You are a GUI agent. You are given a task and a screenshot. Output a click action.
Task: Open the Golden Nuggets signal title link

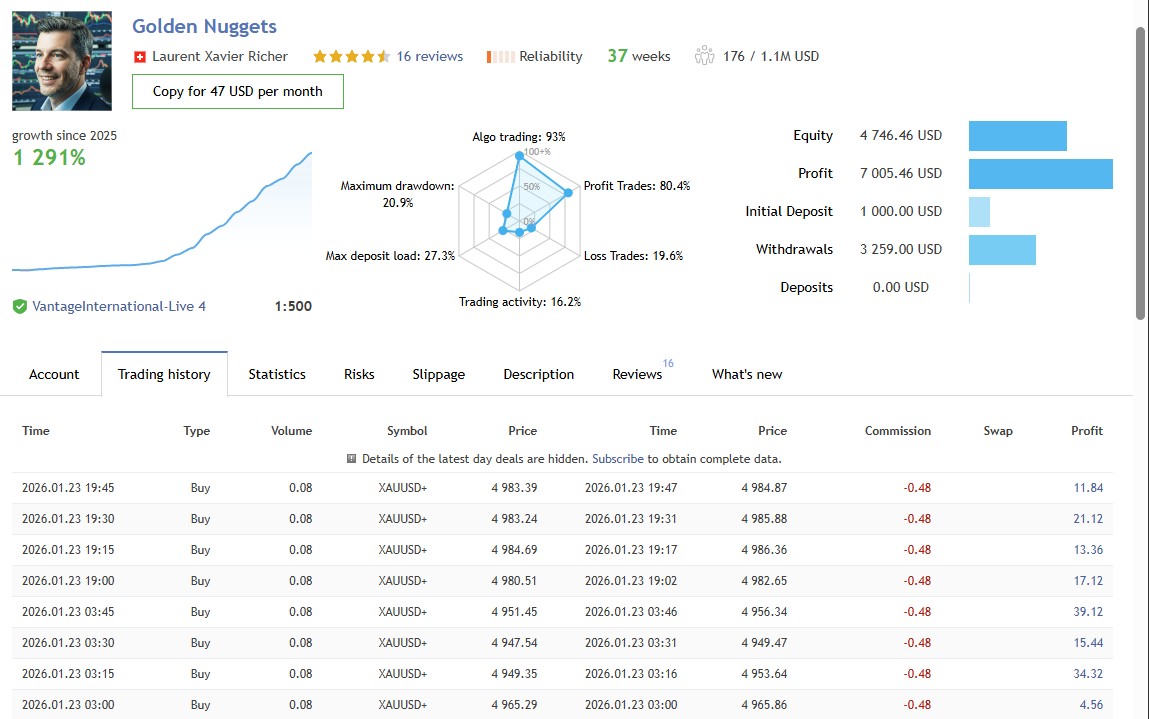pos(204,26)
